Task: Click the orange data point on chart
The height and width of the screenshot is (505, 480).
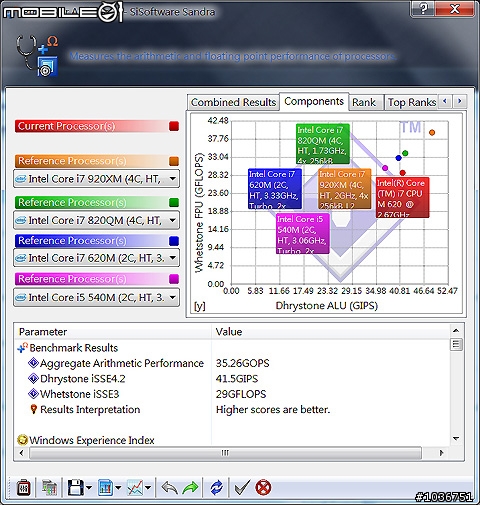Action: pos(432,133)
